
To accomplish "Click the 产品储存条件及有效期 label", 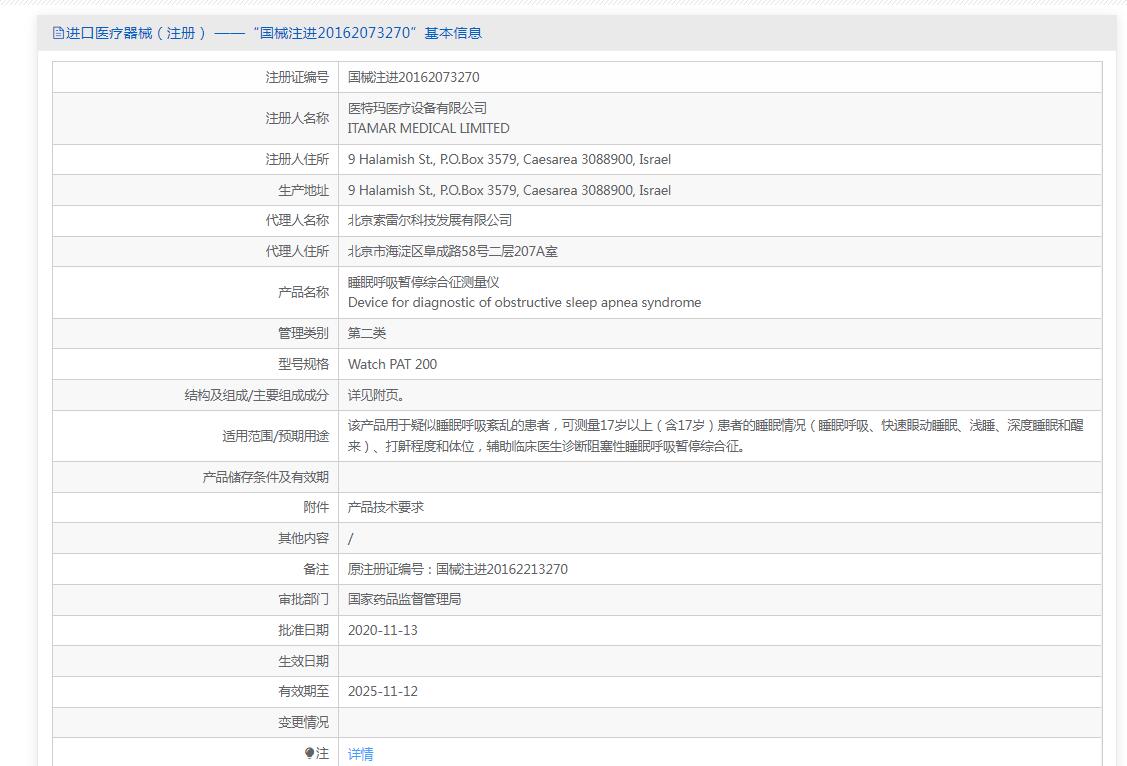I will (265, 477).
